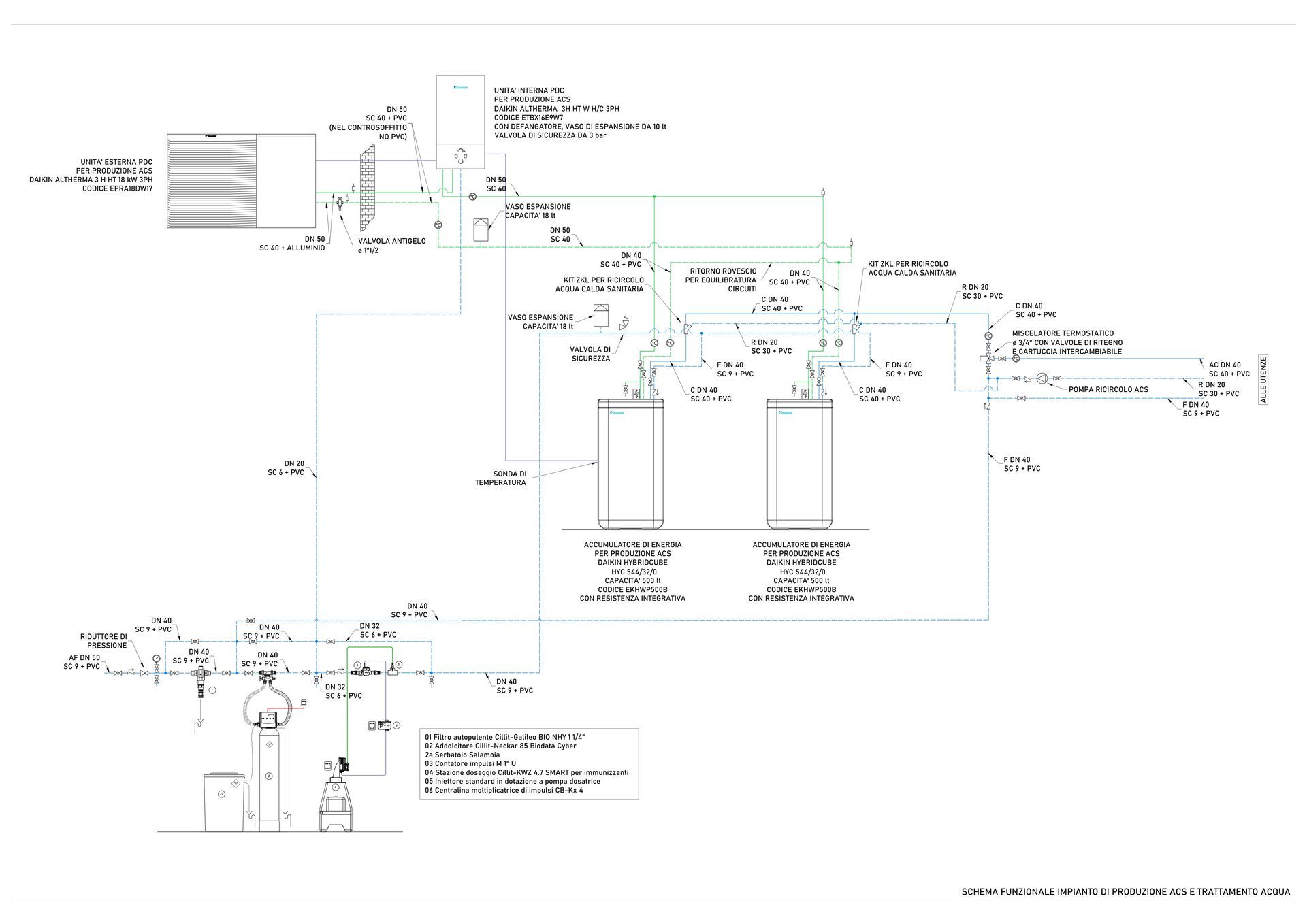Click the POMPA RICIRCOLO ACS label

click(1108, 390)
